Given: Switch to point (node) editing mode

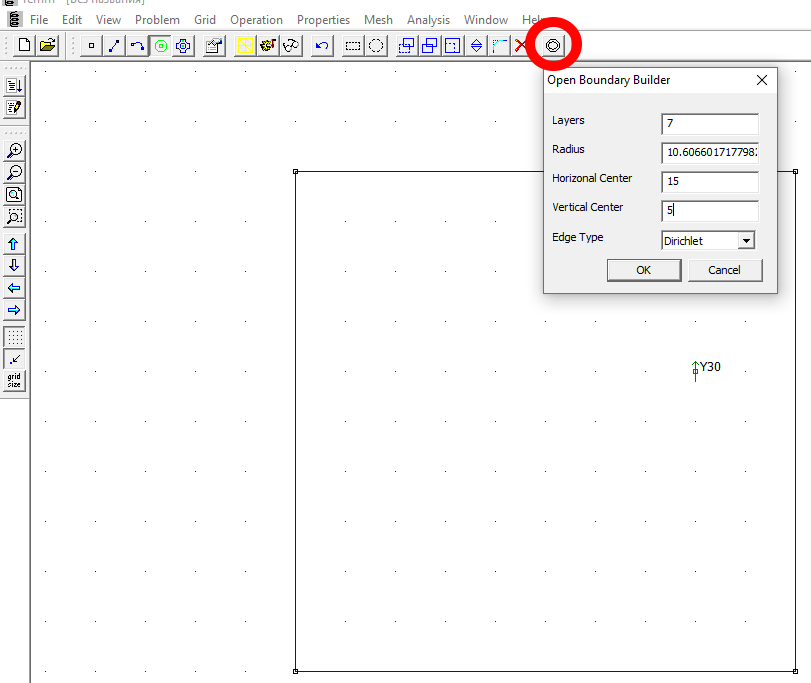Looking at the screenshot, I should pyautogui.click(x=92, y=45).
